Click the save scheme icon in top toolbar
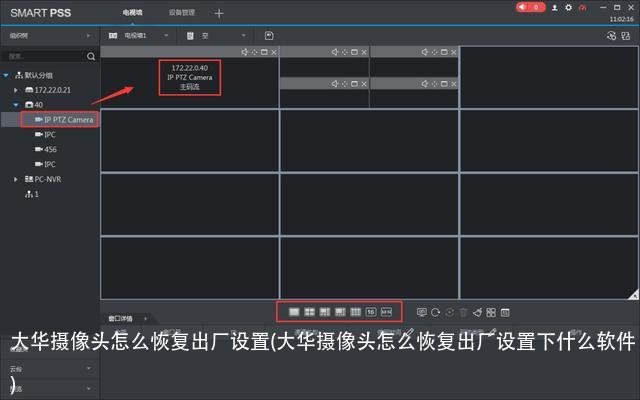 [269, 36]
